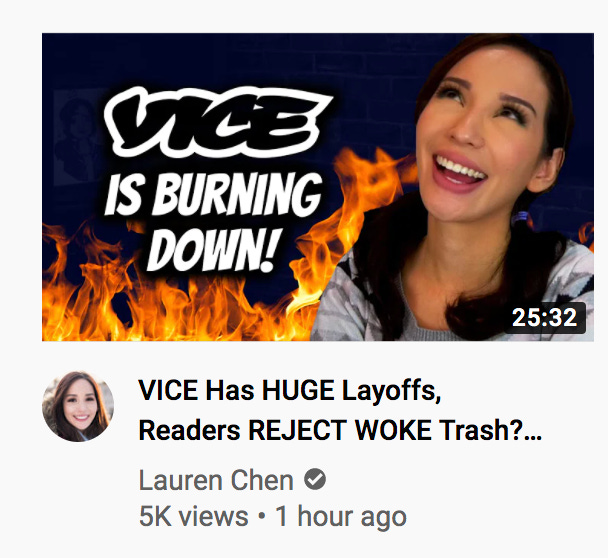
Task: Click the faded poster on the thumbnail's dark wall
Action: (79, 136)
